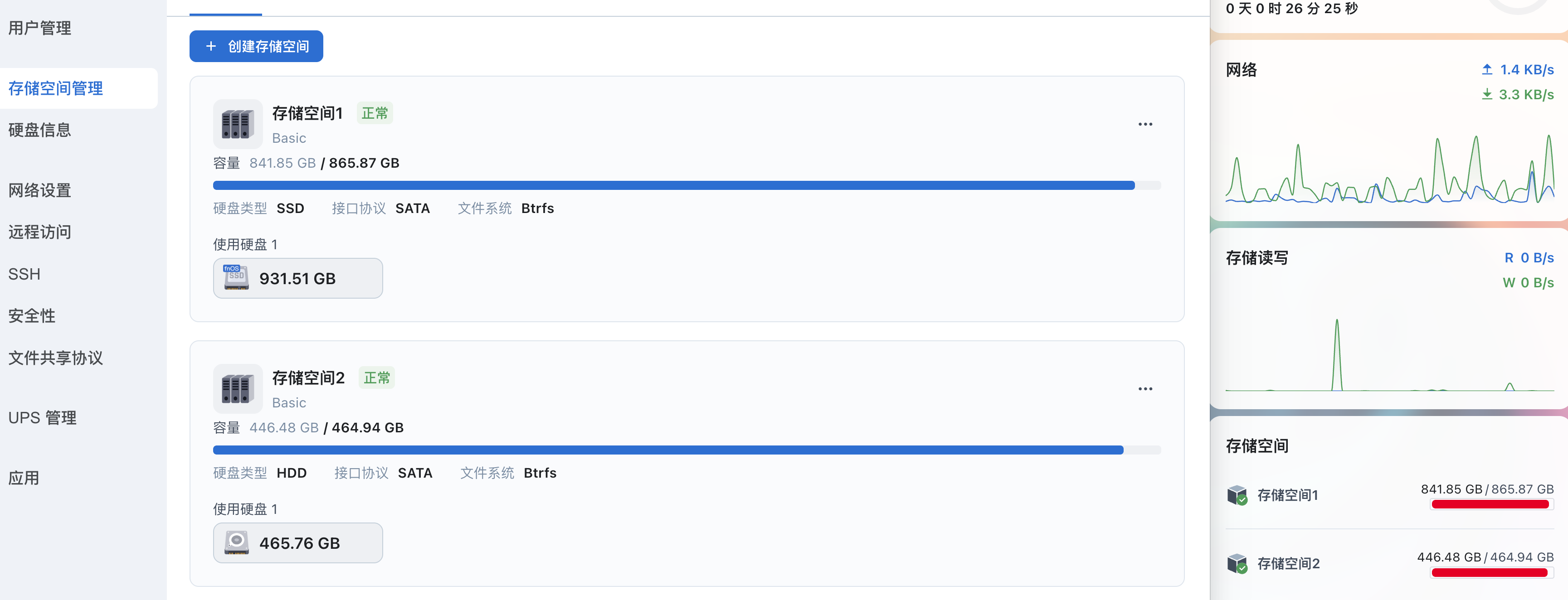The height and width of the screenshot is (600, 1568).
Task: Click the 存储空间1 server rack icon
Action: point(238,124)
